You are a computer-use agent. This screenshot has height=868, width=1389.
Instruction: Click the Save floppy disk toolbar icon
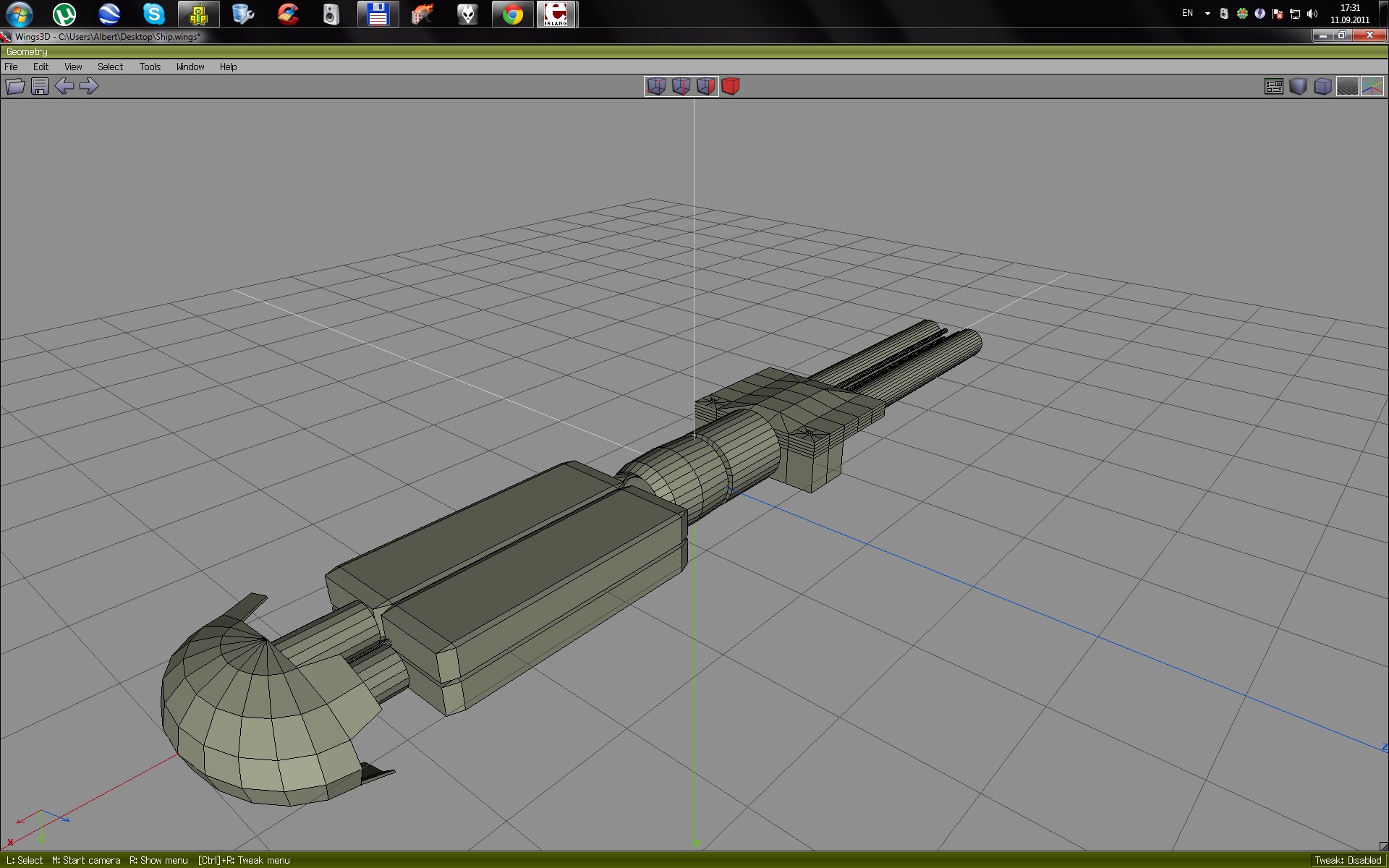pos(40,87)
